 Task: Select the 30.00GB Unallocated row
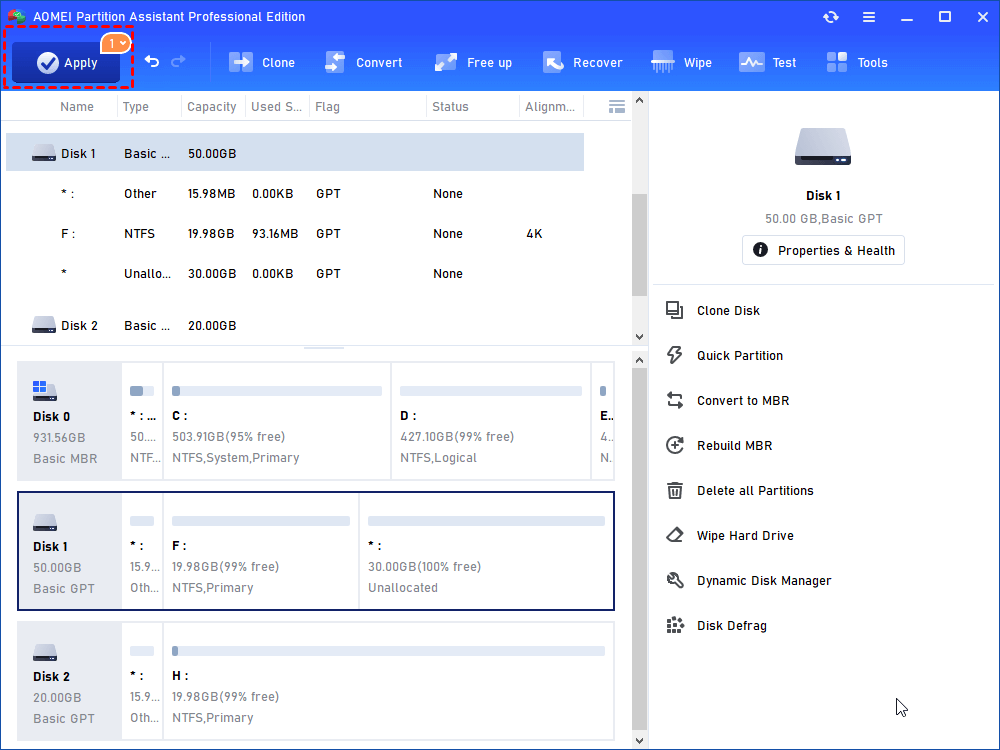pos(295,274)
